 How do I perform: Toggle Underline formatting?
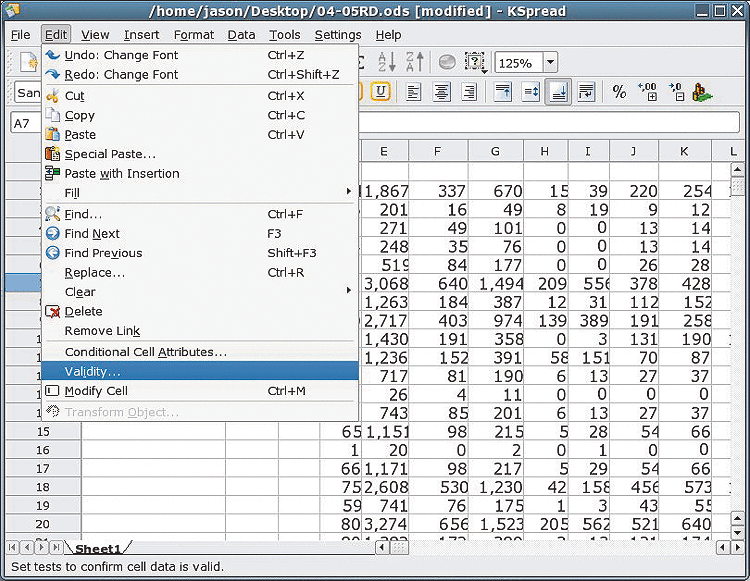[381, 92]
